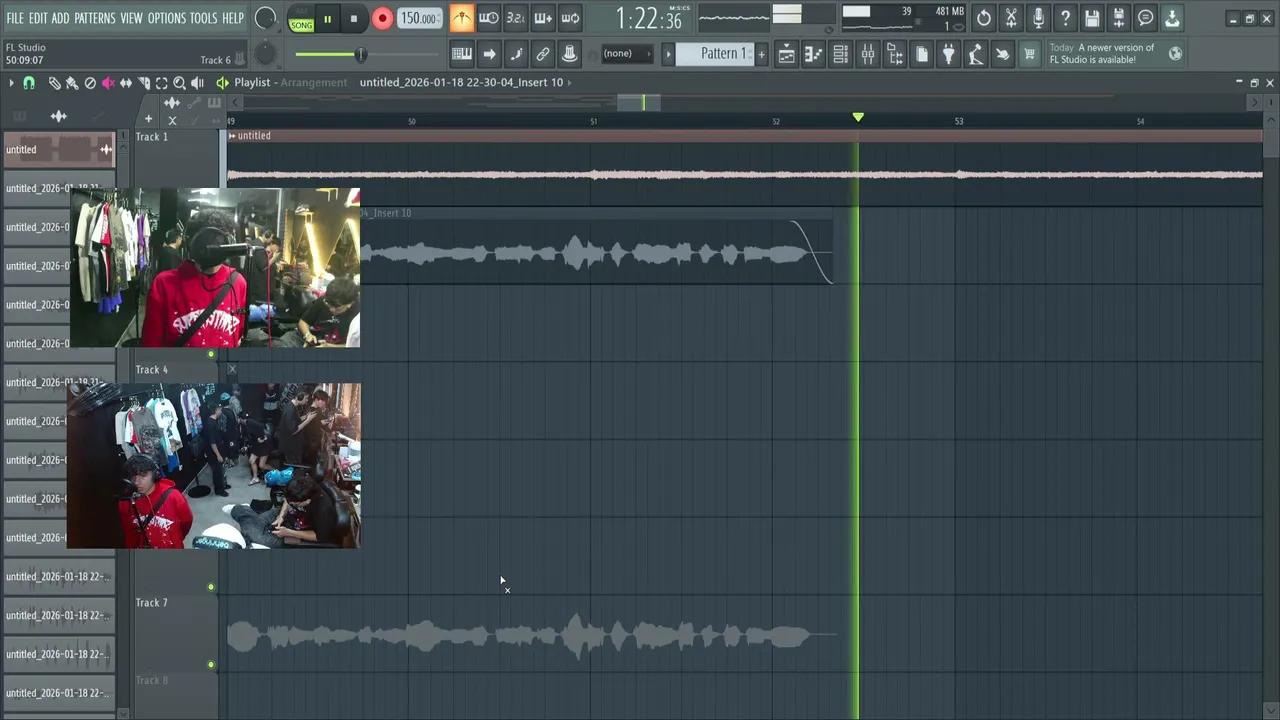Image resolution: width=1280 pixels, height=720 pixels.
Task: Click the master pitch knob
Action: point(265,54)
